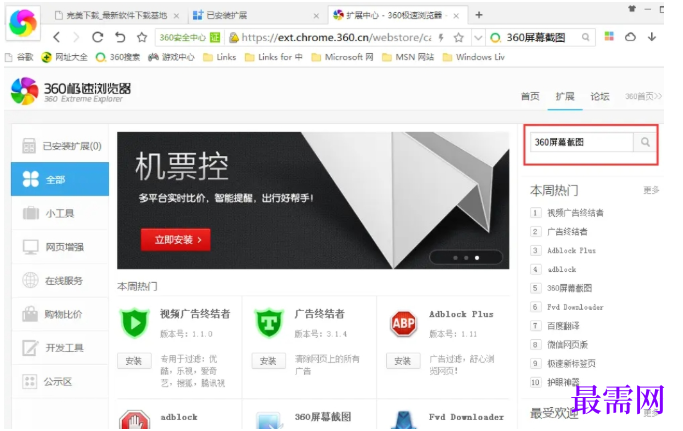Open ranked item 视频广告终结者 in hot list
Image resolution: width=683 pixels, height=431 pixels.
(x=575, y=213)
